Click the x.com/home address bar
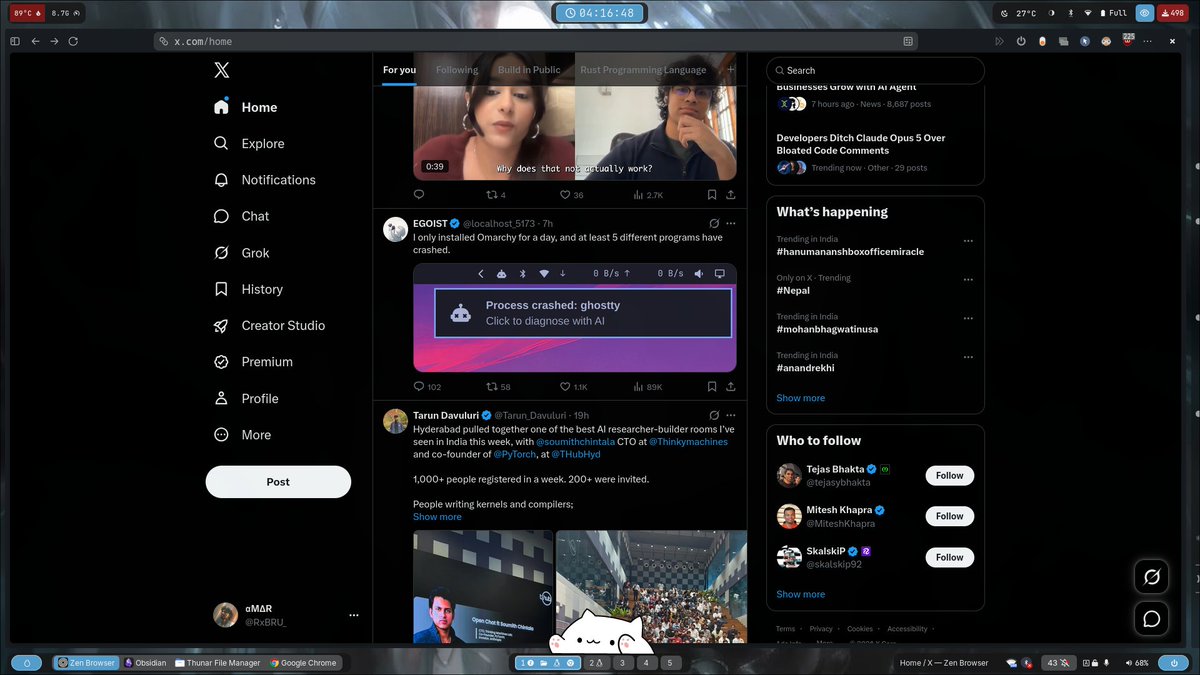This screenshot has width=1200, height=675. [535, 41]
